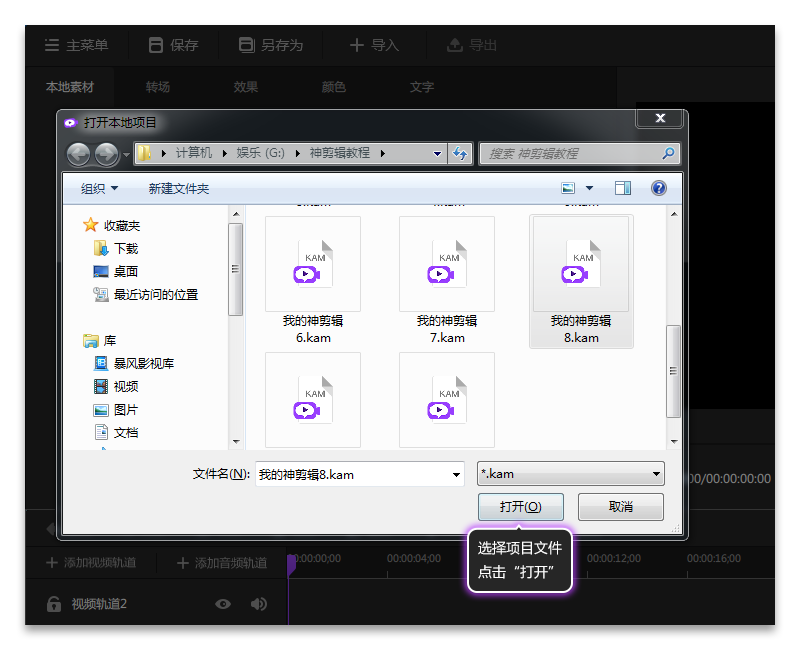The height and width of the screenshot is (650, 800).
Task: Toggle the lock icon on 视频轨道2
Action: coord(54,604)
